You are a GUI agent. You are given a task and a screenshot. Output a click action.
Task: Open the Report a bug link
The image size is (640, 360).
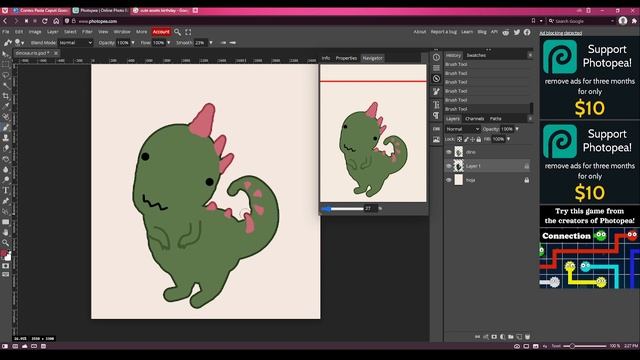point(444,32)
